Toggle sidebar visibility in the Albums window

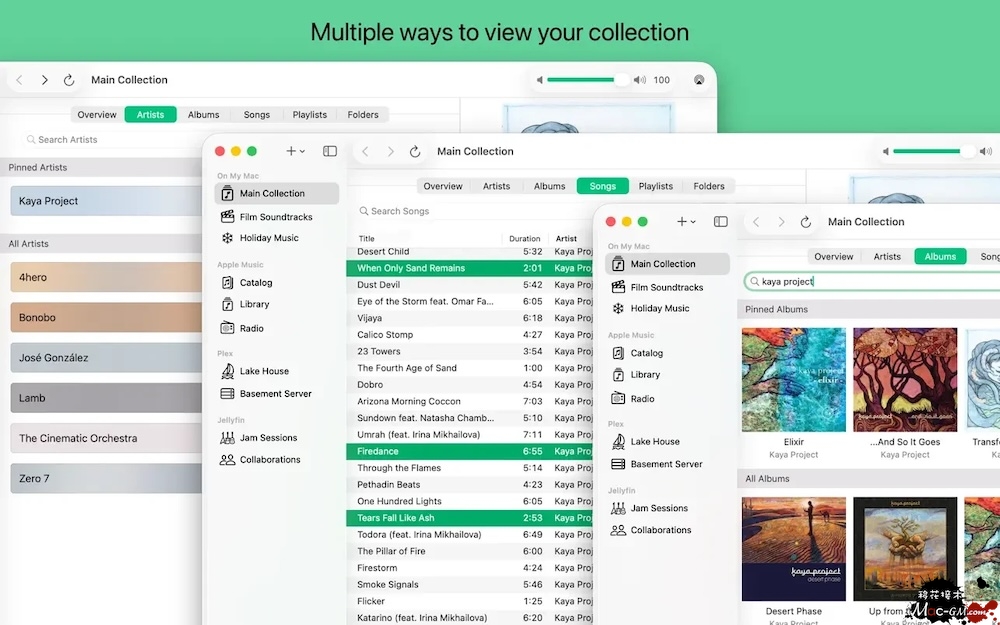(720, 222)
